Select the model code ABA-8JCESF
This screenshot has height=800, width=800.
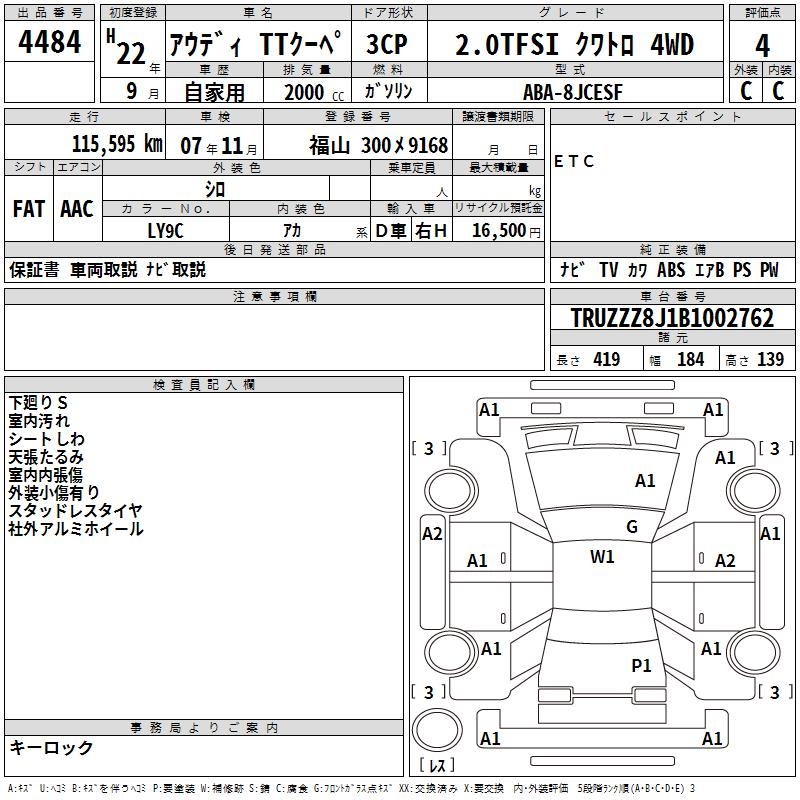572,91
